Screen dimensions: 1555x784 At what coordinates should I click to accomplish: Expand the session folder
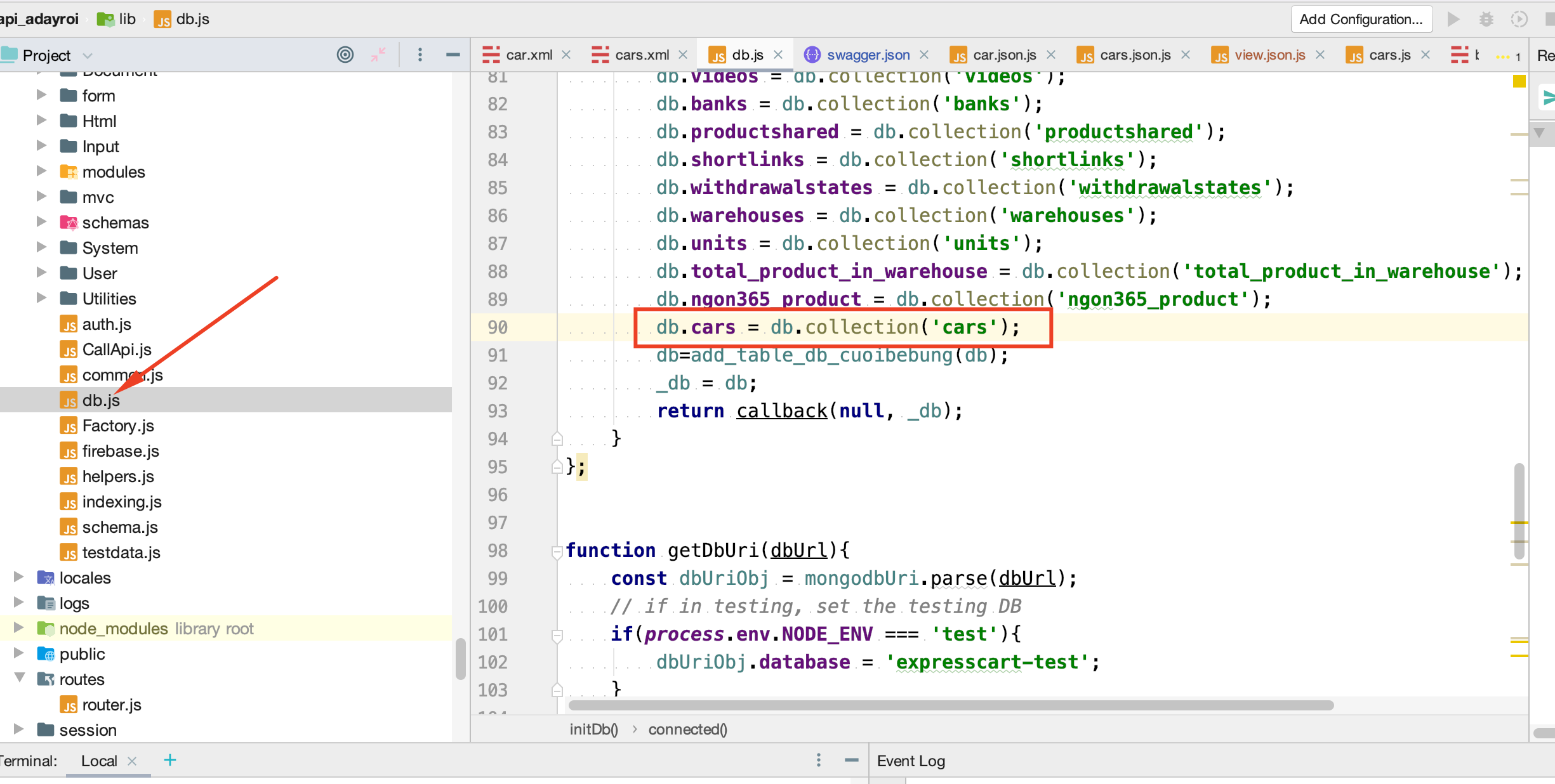tap(18, 729)
